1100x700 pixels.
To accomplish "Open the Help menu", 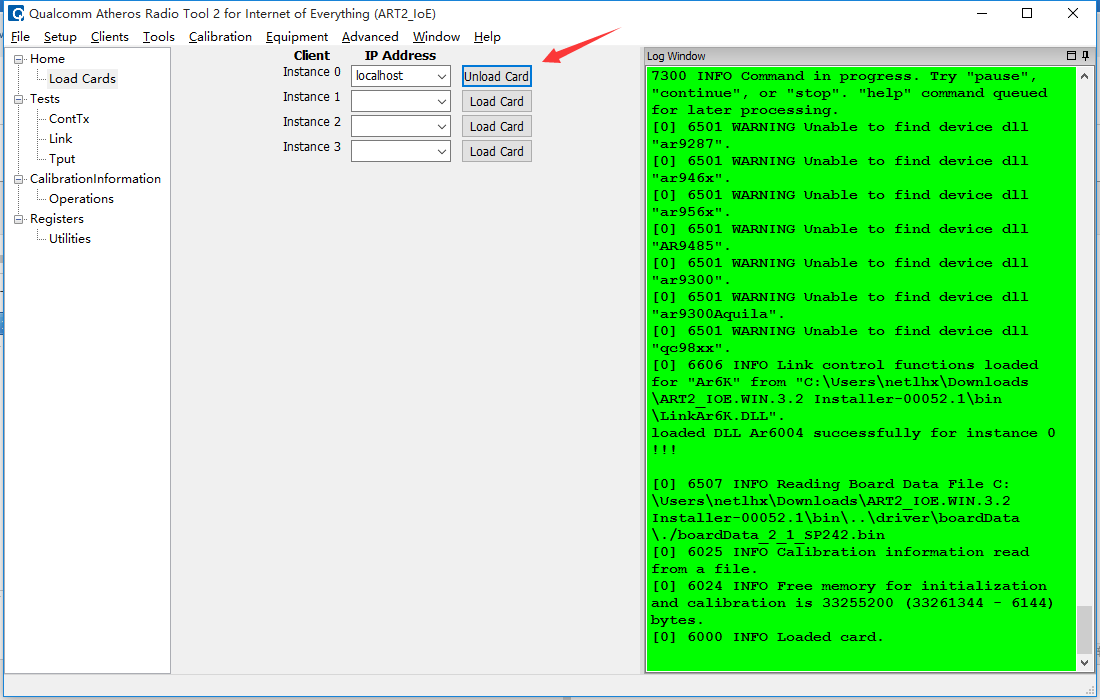I will click(x=487, y=36).
